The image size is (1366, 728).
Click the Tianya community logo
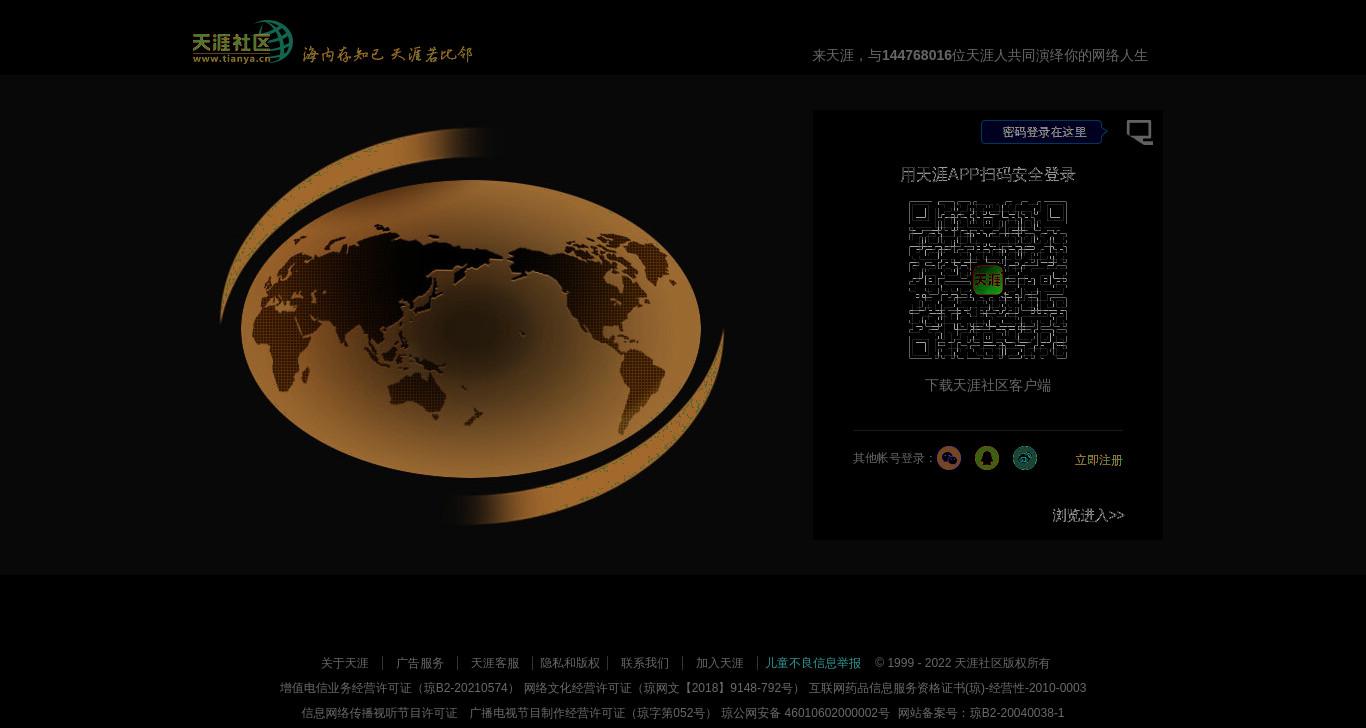(242, 42)
